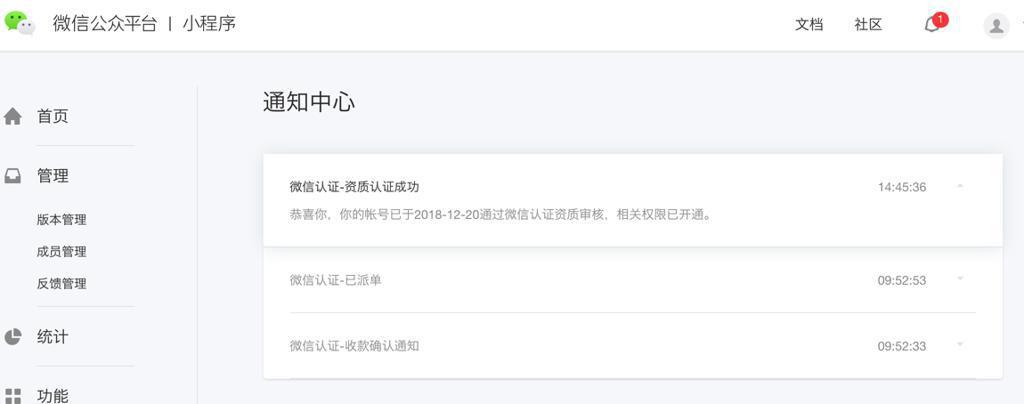Image resolution: width=1024 pixels, height=404 pixels.
Task: Click the 管理 inbox tray icon
Action: (x=13, y=176)
